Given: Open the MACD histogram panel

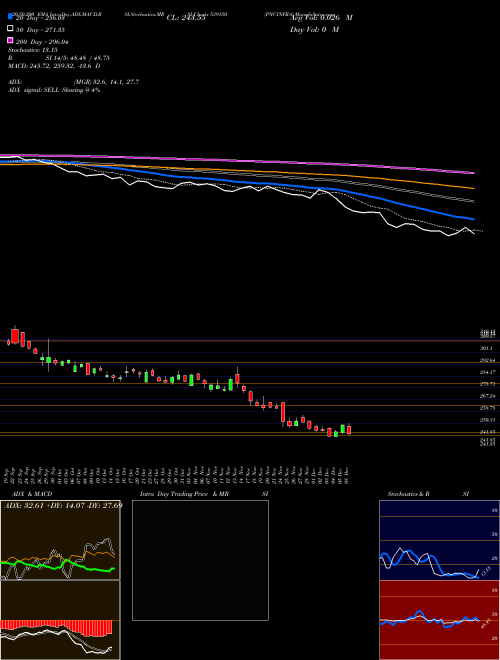Looking at the screenshot, I should pyautogui.click(x=60, y=620).
